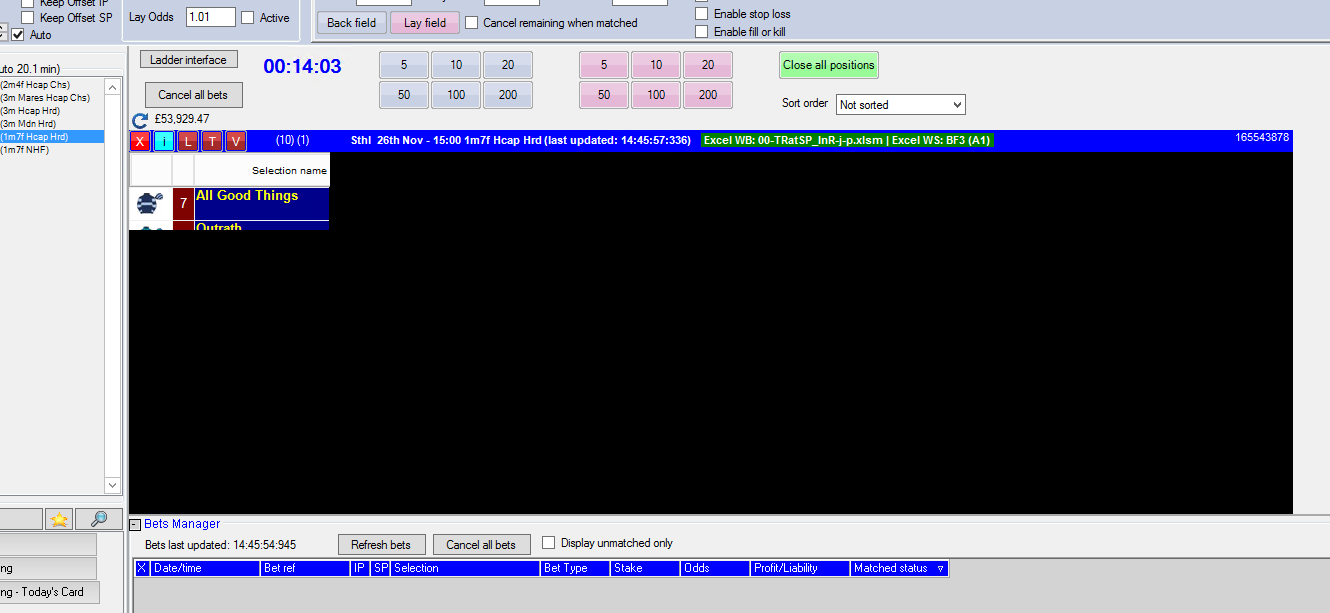Click the Selection column header in Bets Manager

coord(465,568)
